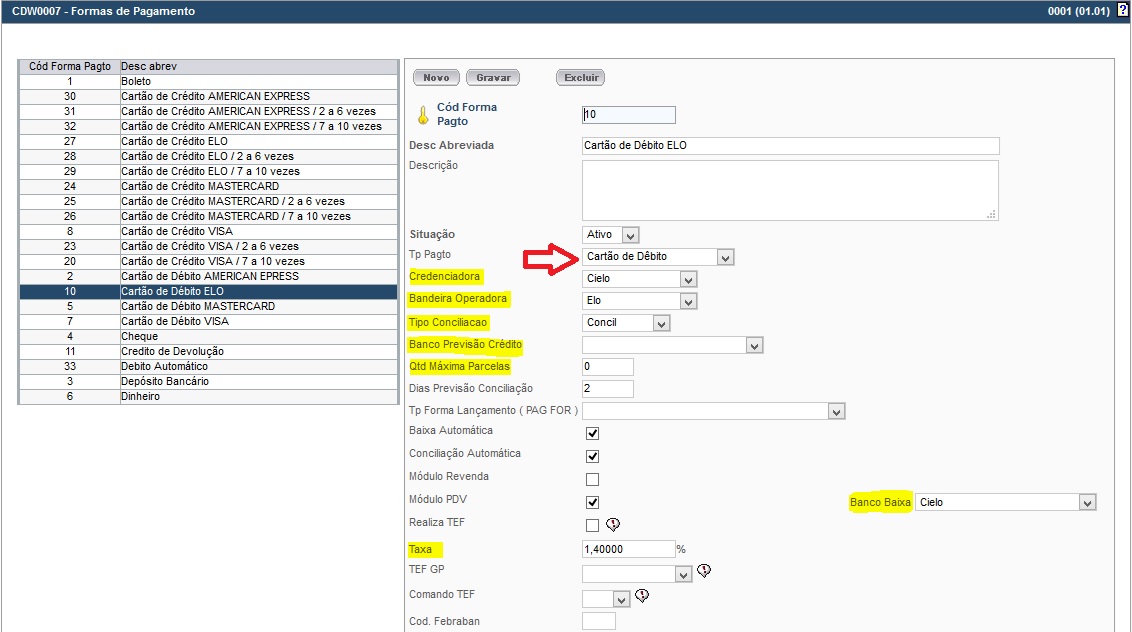The height and width of the screenshot is (632, 1132).
Task: Open the Tp Pagto dropdown
Action: tap(659, 257)
